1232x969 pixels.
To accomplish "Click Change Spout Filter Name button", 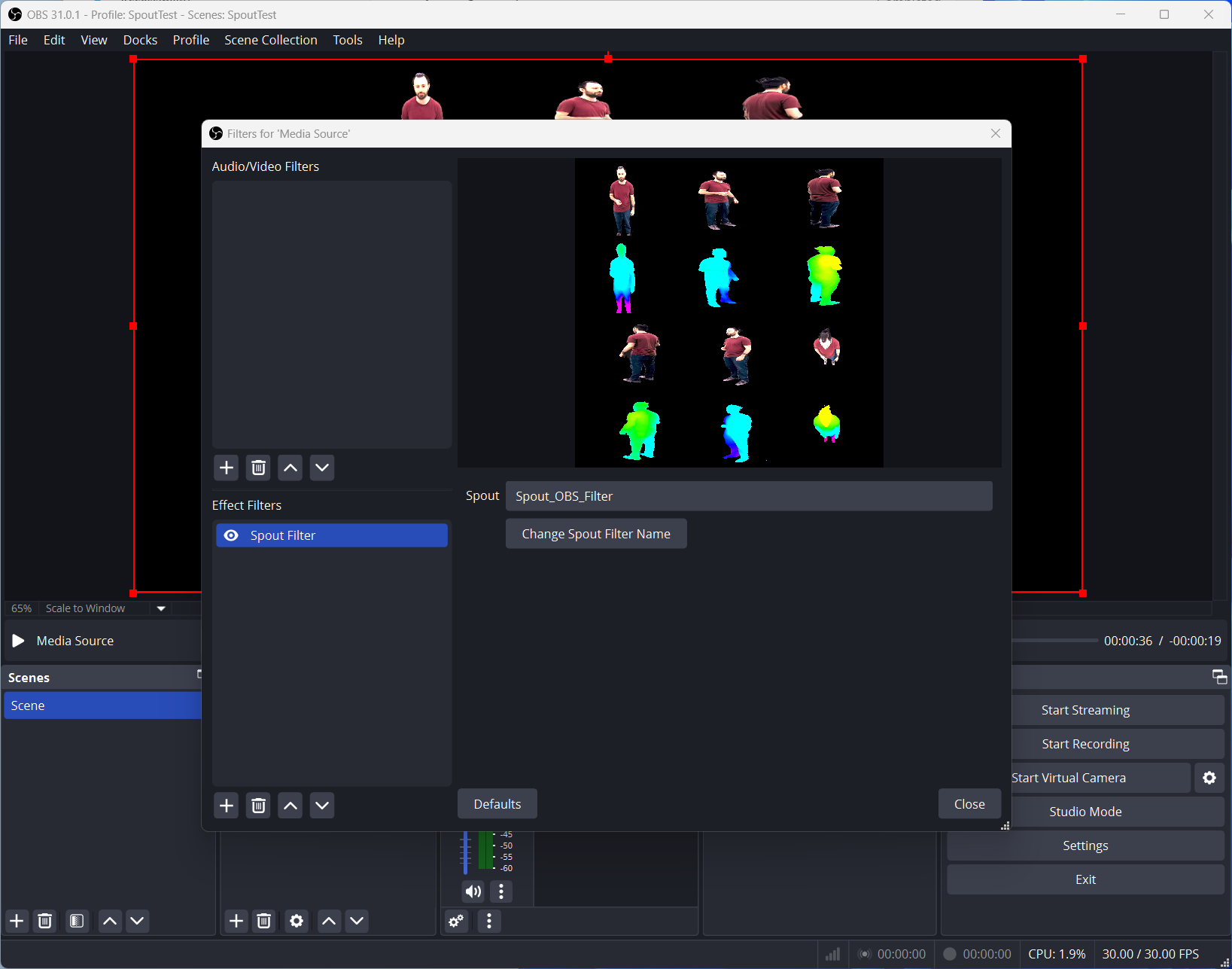I will (x=595, y=534).
